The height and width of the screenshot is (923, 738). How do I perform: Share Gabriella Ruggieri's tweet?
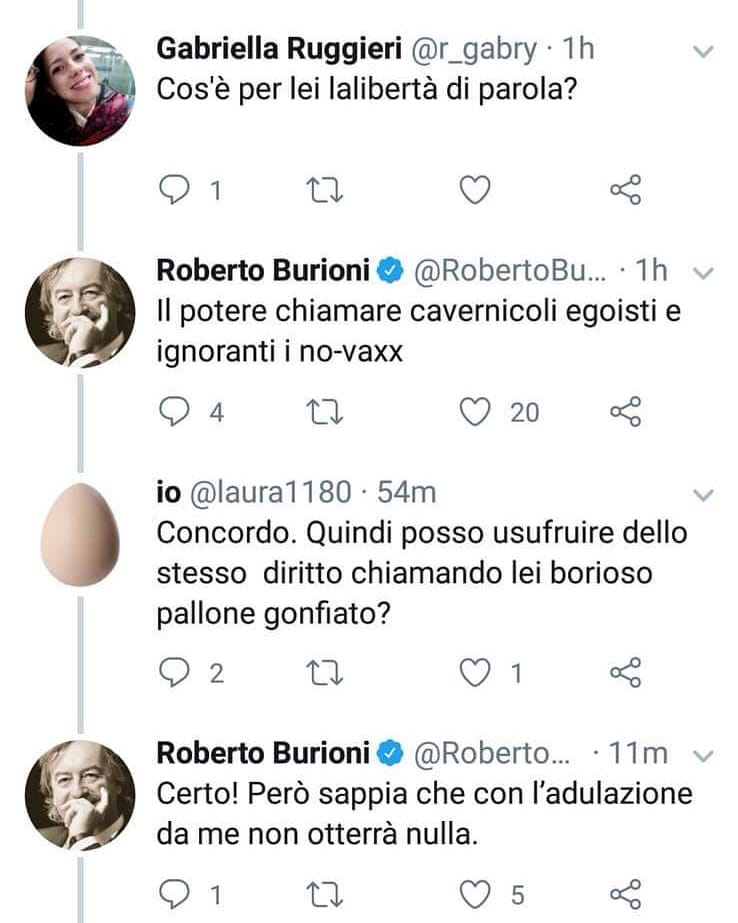626,190
